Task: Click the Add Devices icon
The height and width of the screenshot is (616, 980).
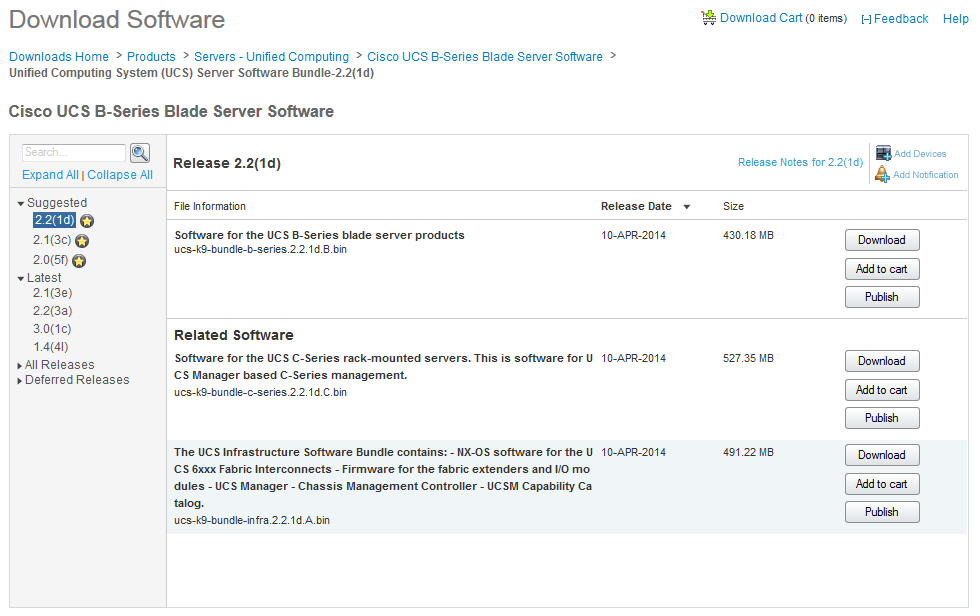Action: point(883,153)
